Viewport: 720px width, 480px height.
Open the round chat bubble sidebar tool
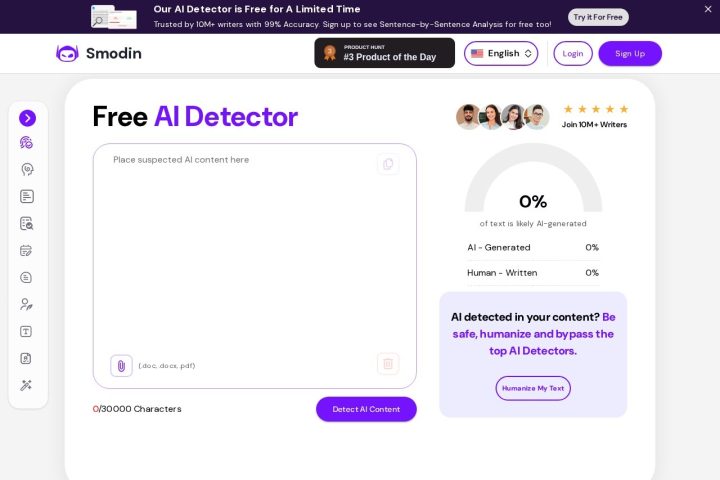click(26, 277)
